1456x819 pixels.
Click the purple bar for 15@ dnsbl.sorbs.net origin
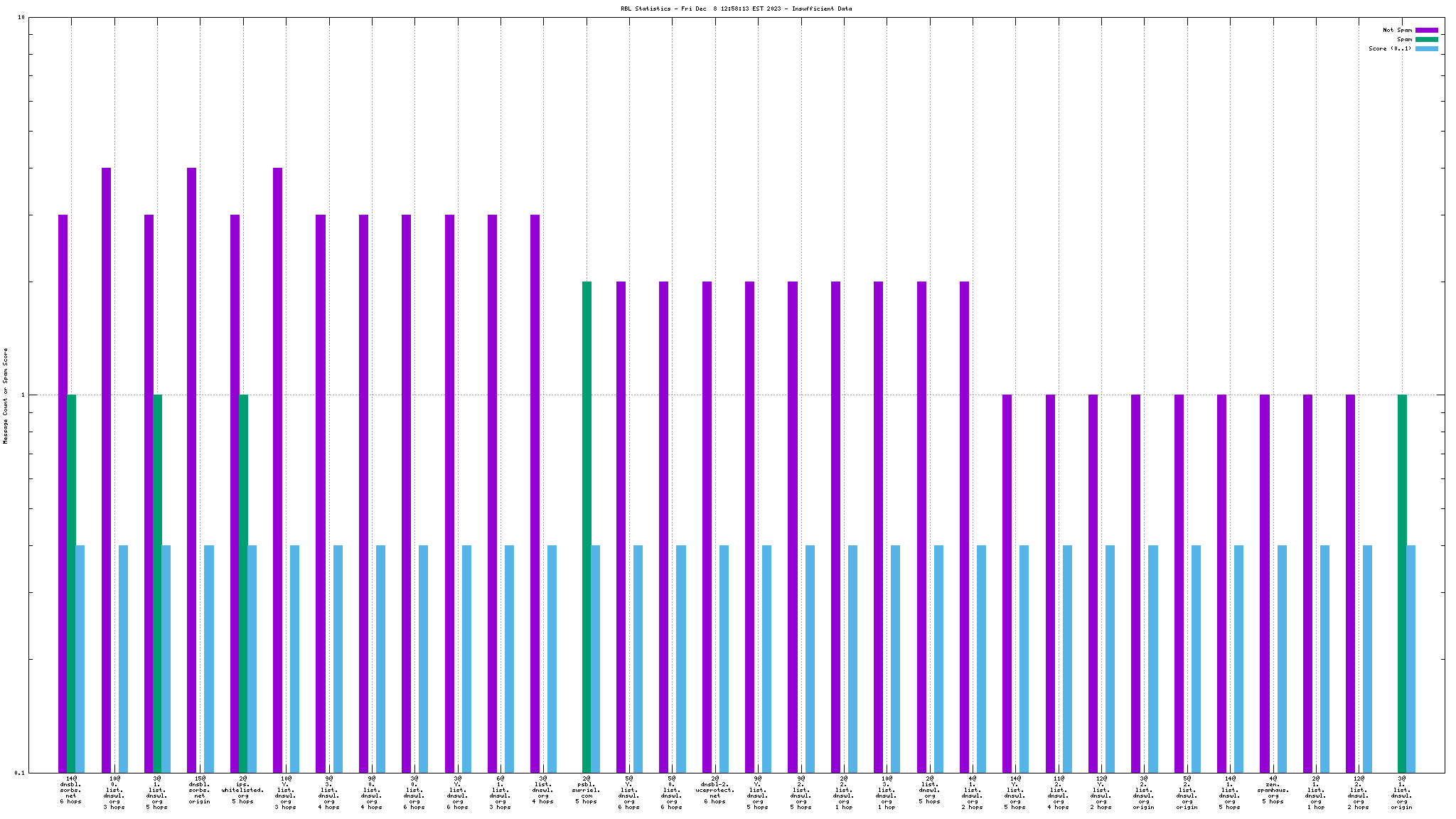[x=192, y=469]
